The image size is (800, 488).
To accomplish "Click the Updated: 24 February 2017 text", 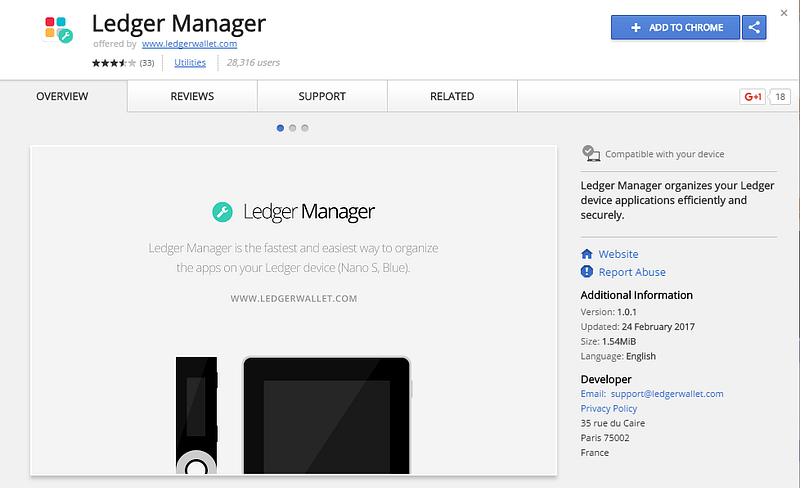I will [x=638, y=327].
